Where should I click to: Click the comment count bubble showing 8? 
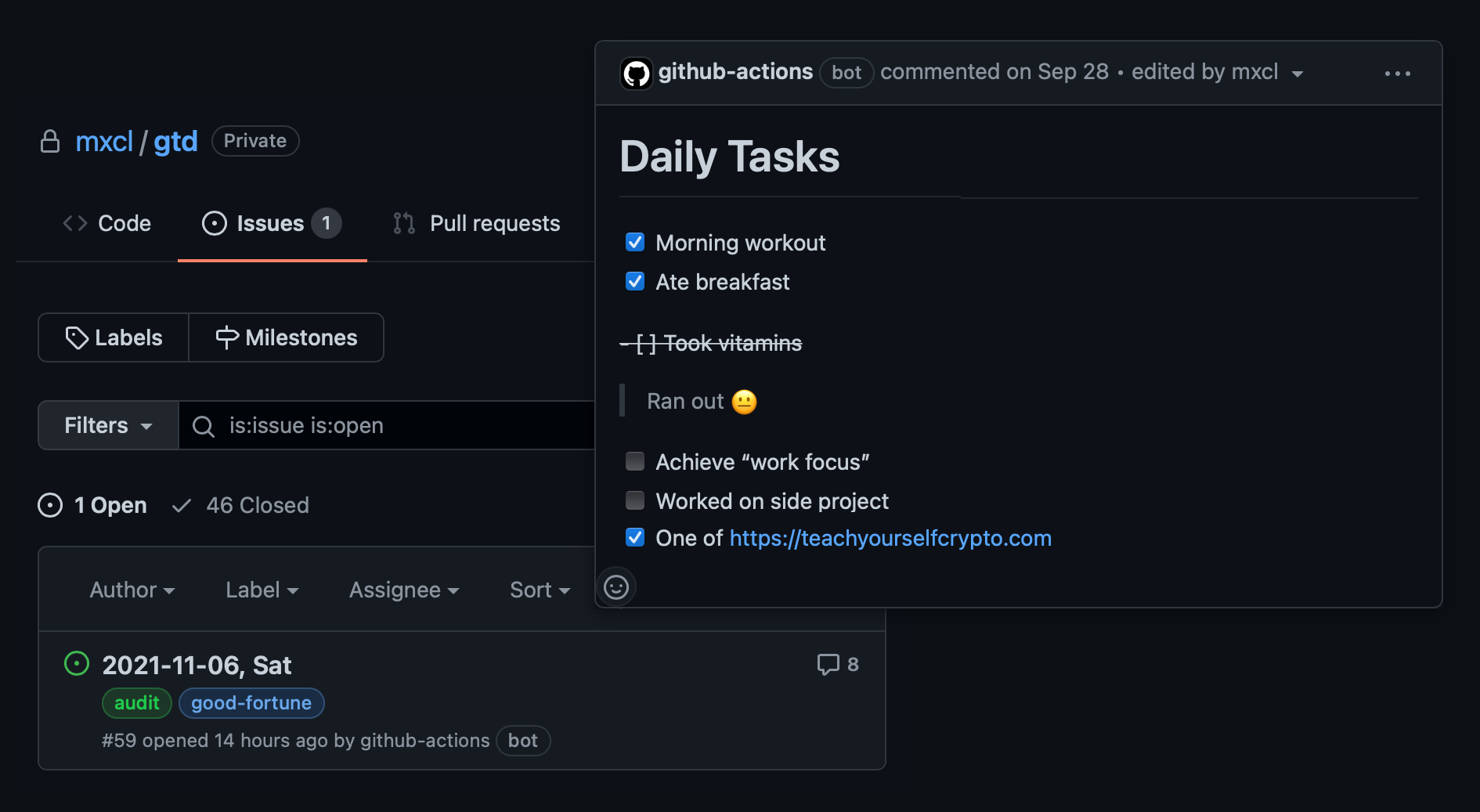coord(838,663)
